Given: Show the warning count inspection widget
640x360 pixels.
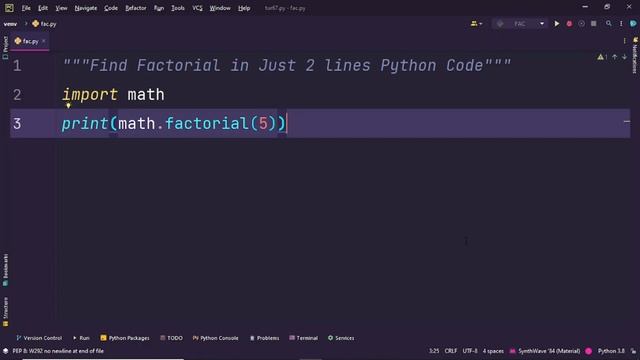Looking at the screenshot, I should coord(602,57).
